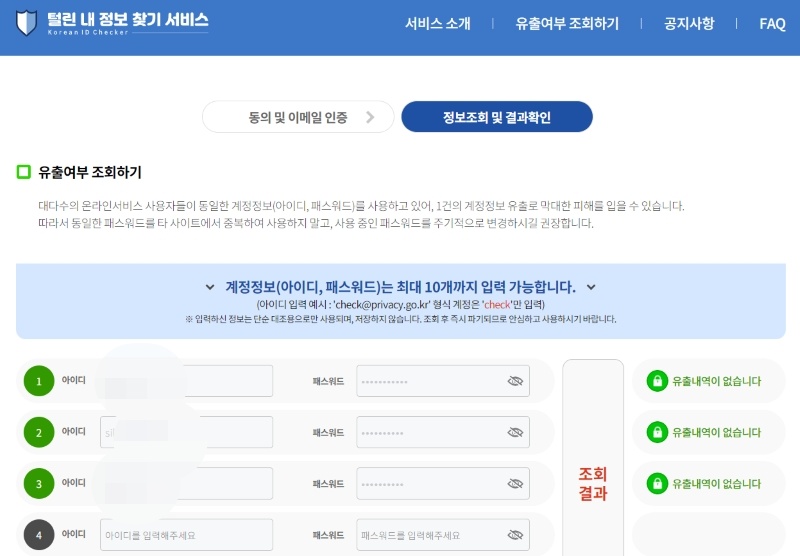Click the green lock icon in row 2 result

click(x=657, y=432)
